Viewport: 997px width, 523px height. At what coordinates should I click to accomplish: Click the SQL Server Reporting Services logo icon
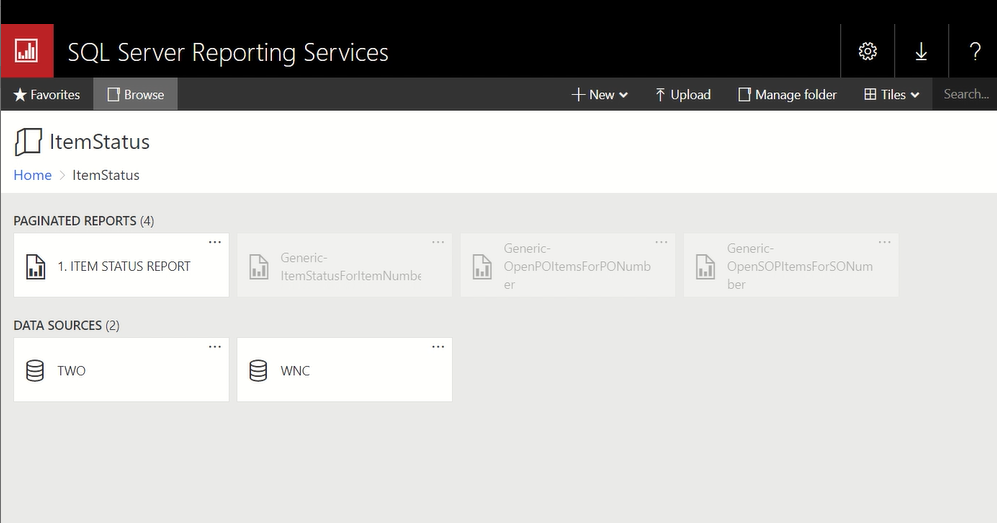[x=27, y=51]
